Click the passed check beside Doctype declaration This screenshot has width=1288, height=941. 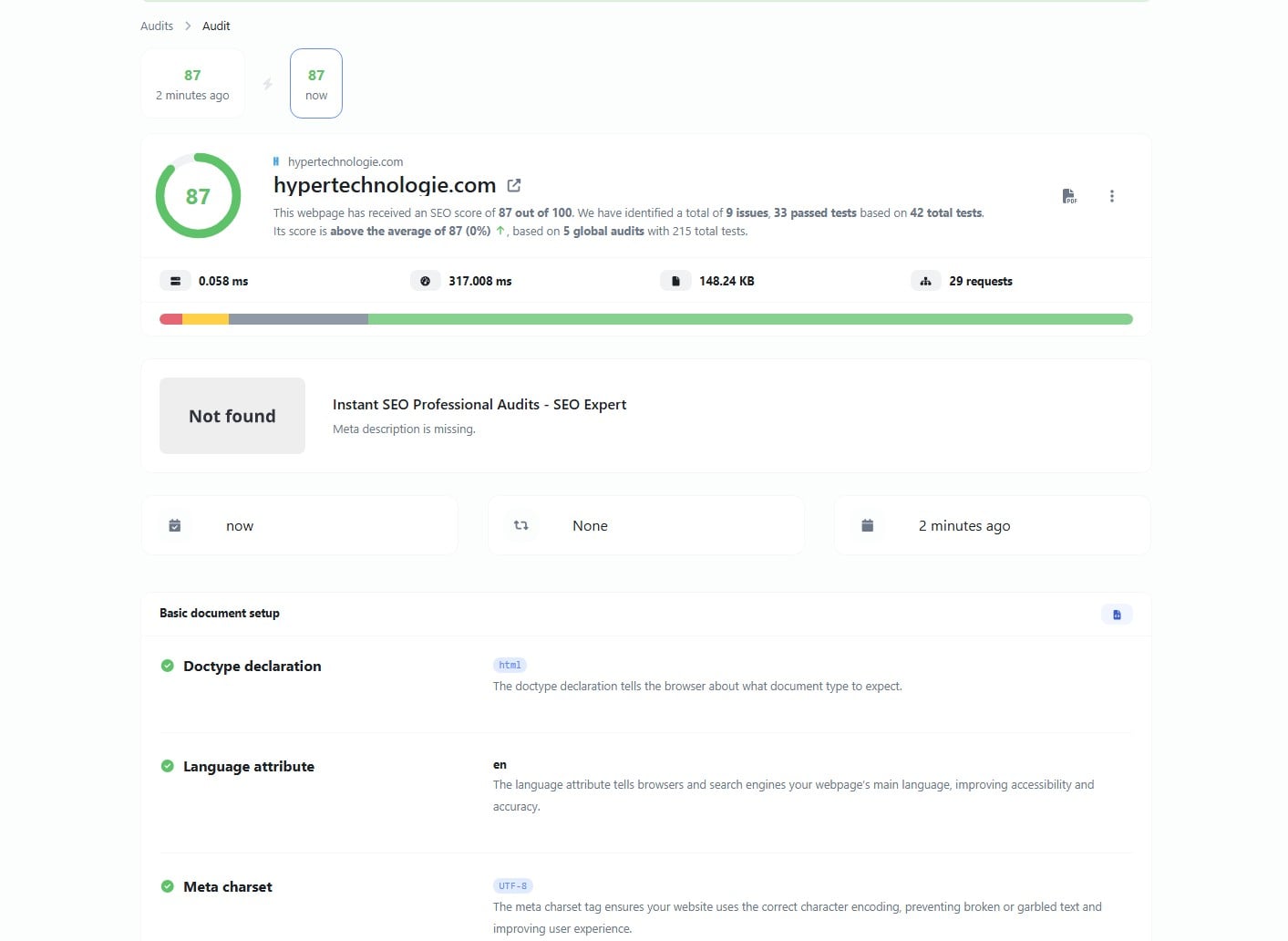click(x=167, y=666)
